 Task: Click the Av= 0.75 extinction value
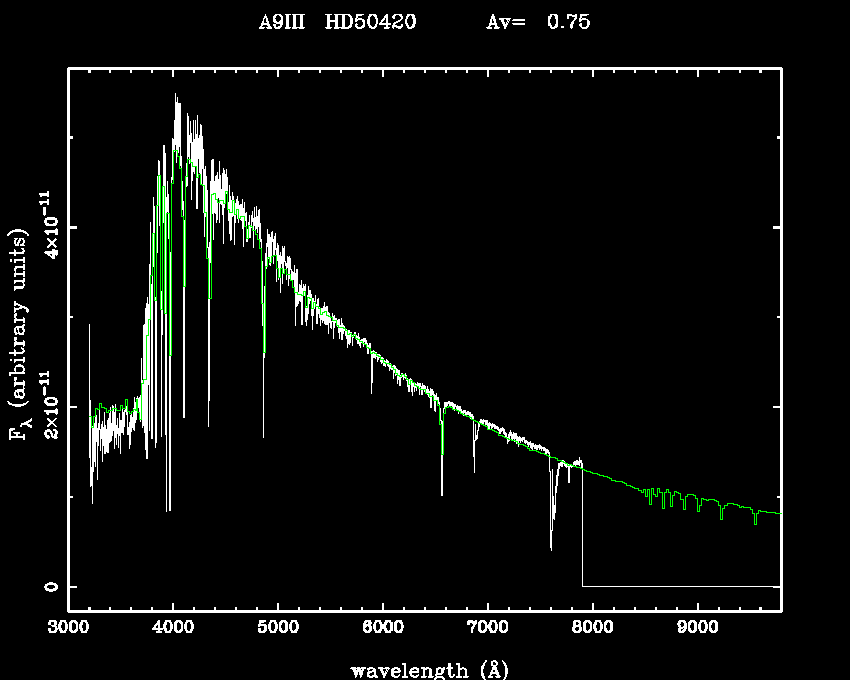point(537,22)
